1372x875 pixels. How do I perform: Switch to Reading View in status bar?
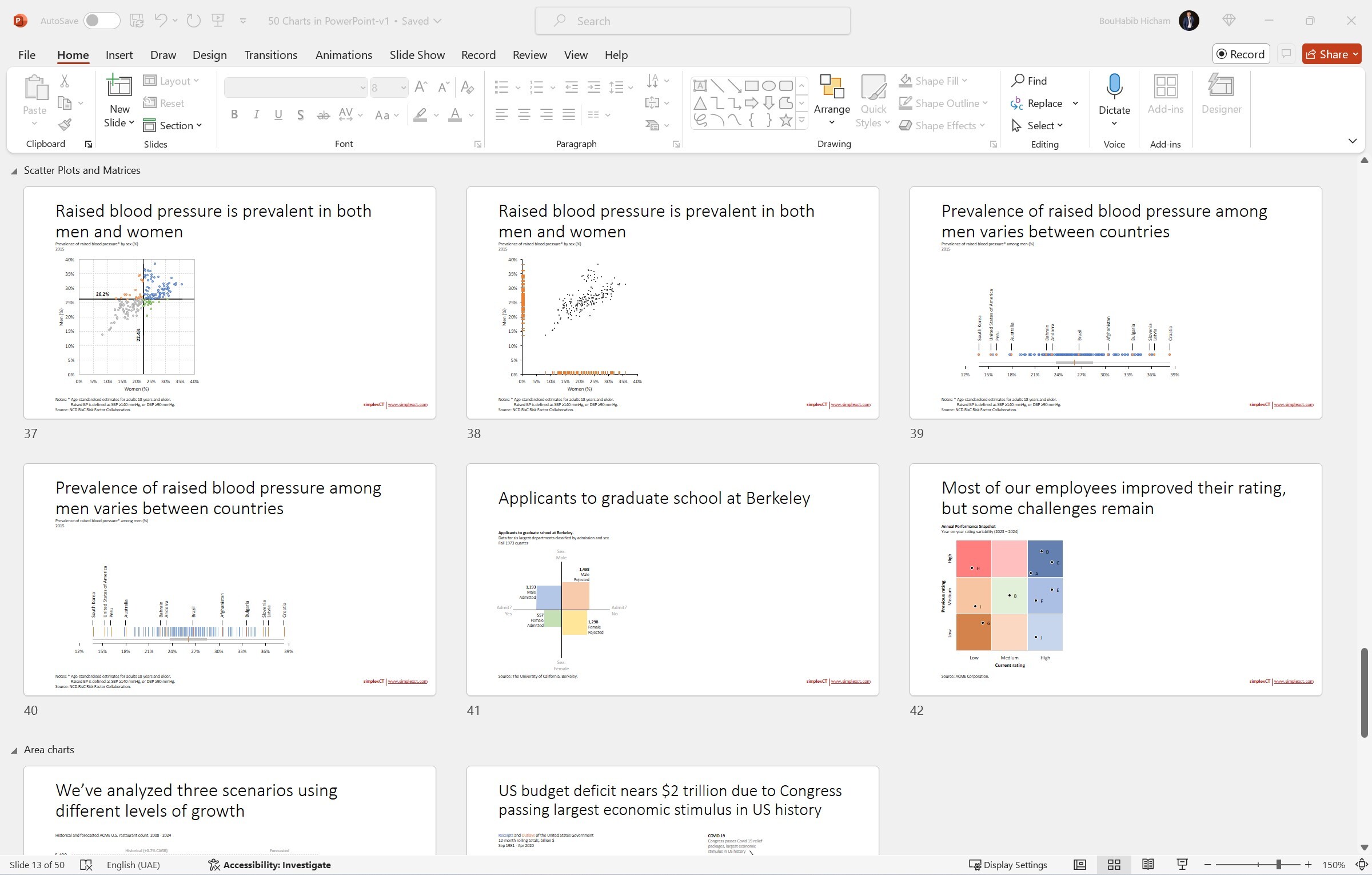coord(1147,865)
